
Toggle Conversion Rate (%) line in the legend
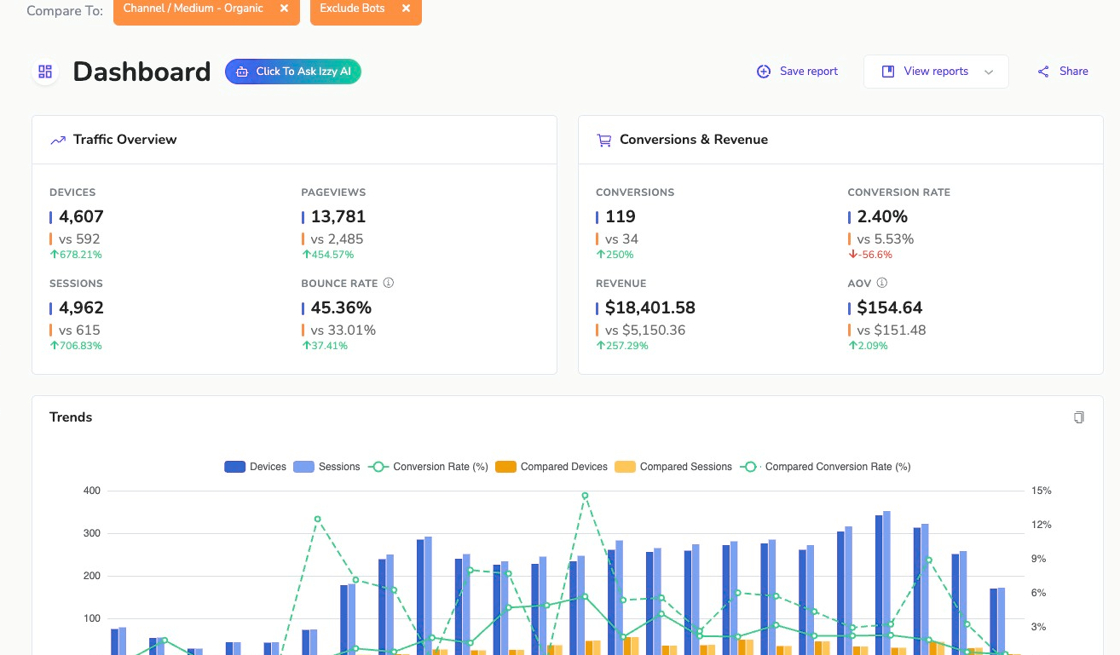coord(429,467)
